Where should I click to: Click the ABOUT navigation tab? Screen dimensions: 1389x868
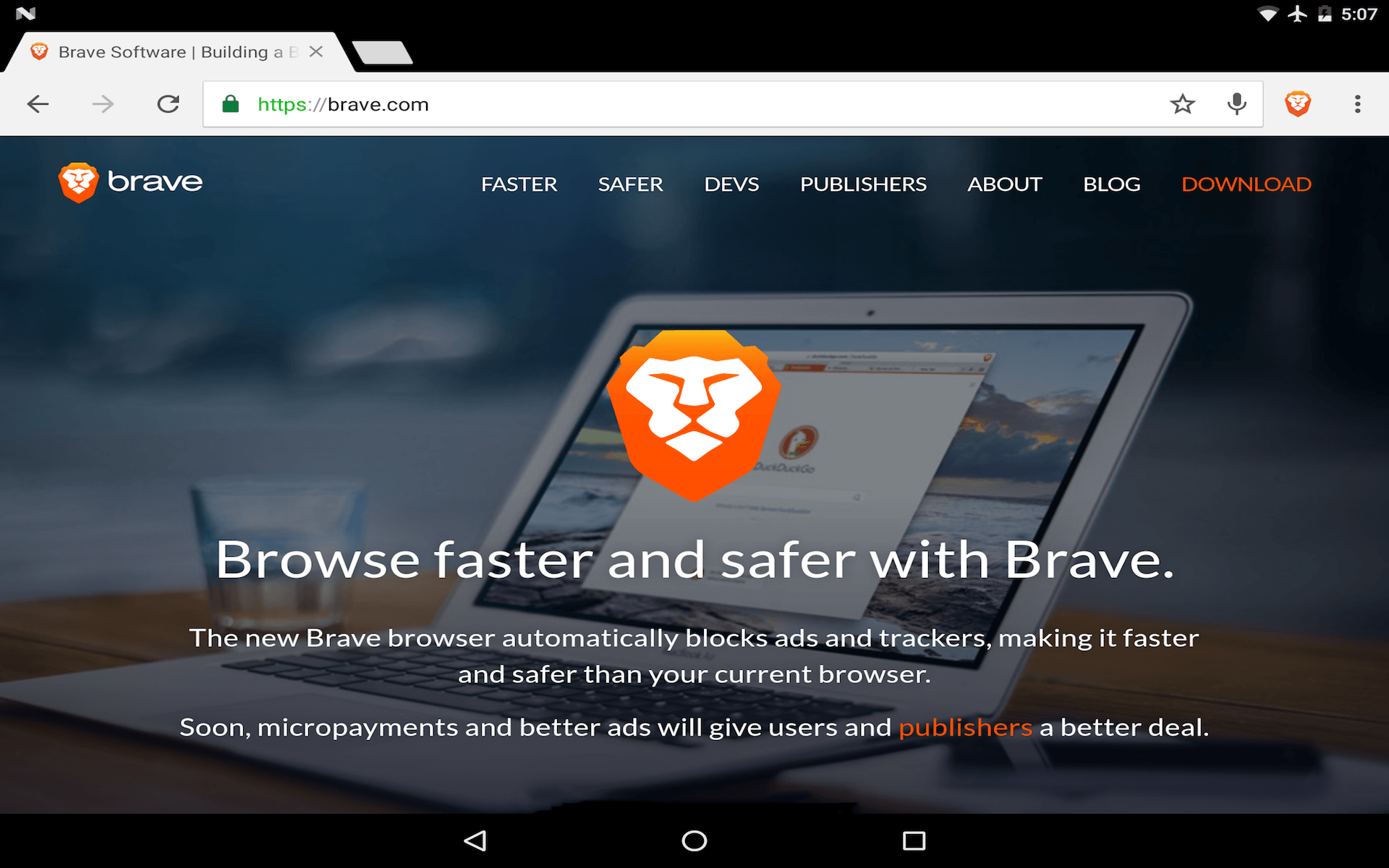(x=1004, y=183)
